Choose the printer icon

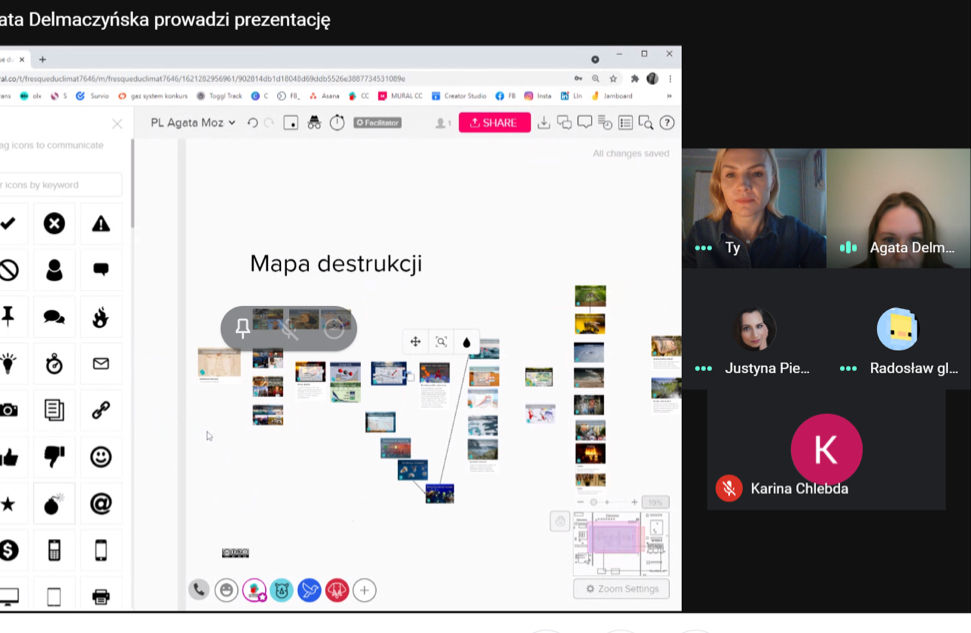click(x=101, y=596)
